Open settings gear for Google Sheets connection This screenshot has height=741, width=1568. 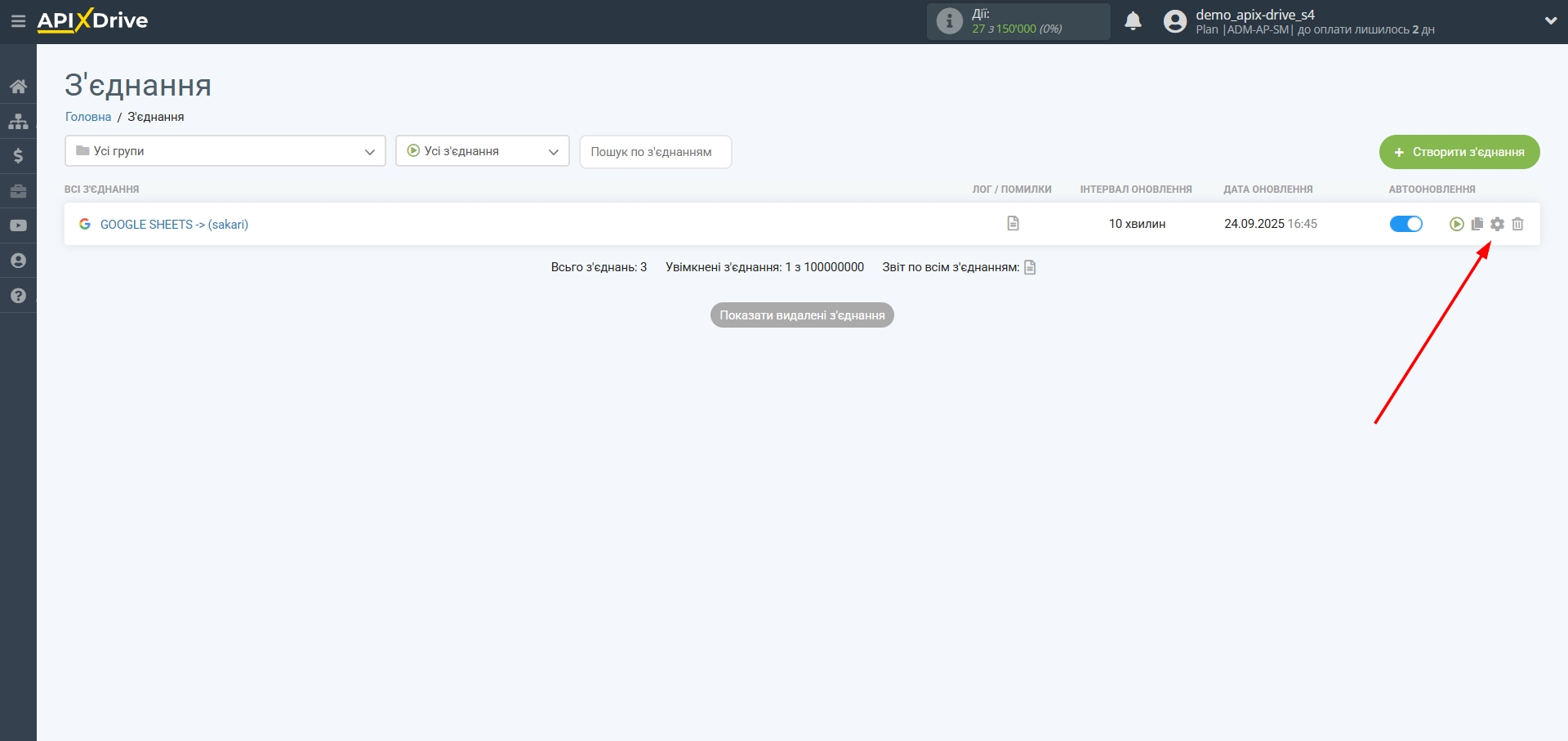coord(1497,224)
